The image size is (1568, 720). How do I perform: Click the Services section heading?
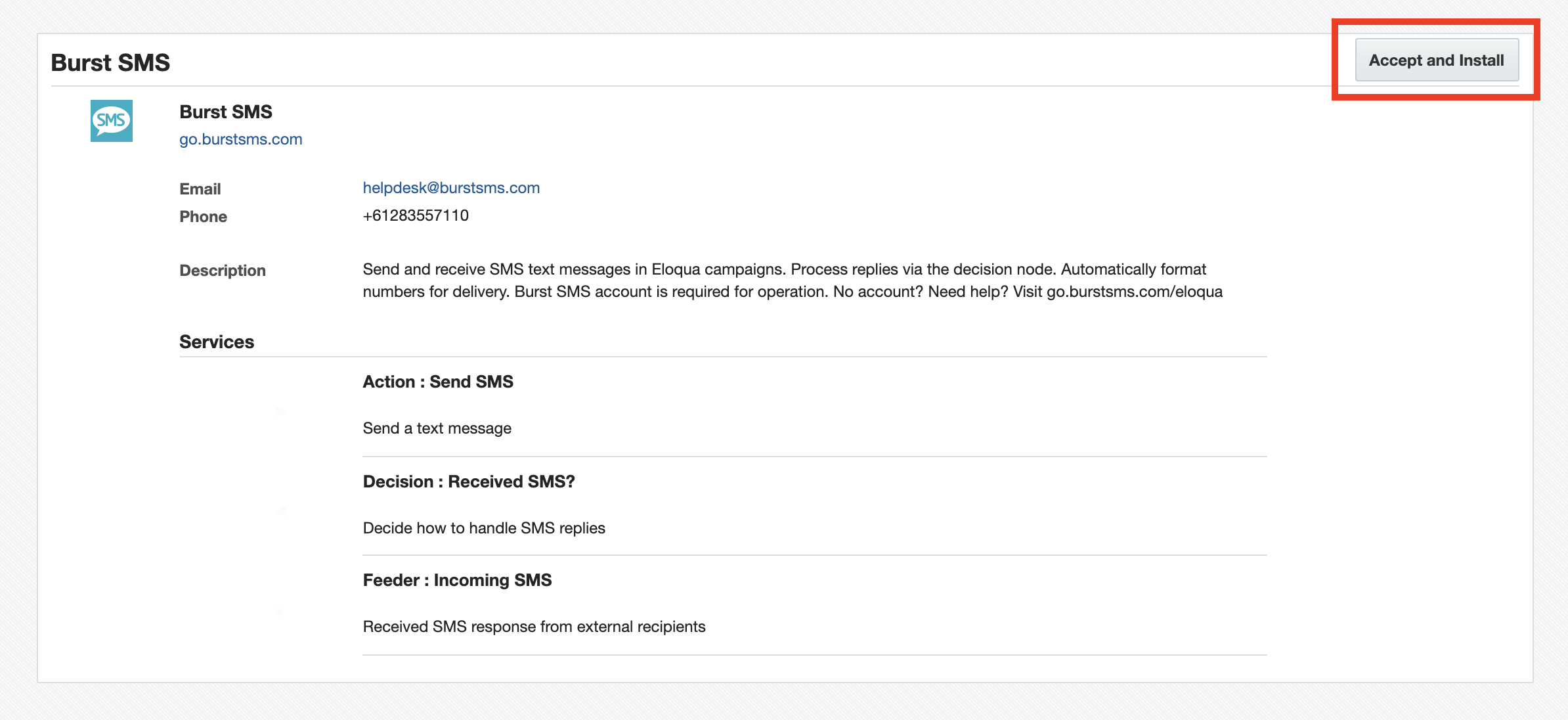click(x=217, y=342)
